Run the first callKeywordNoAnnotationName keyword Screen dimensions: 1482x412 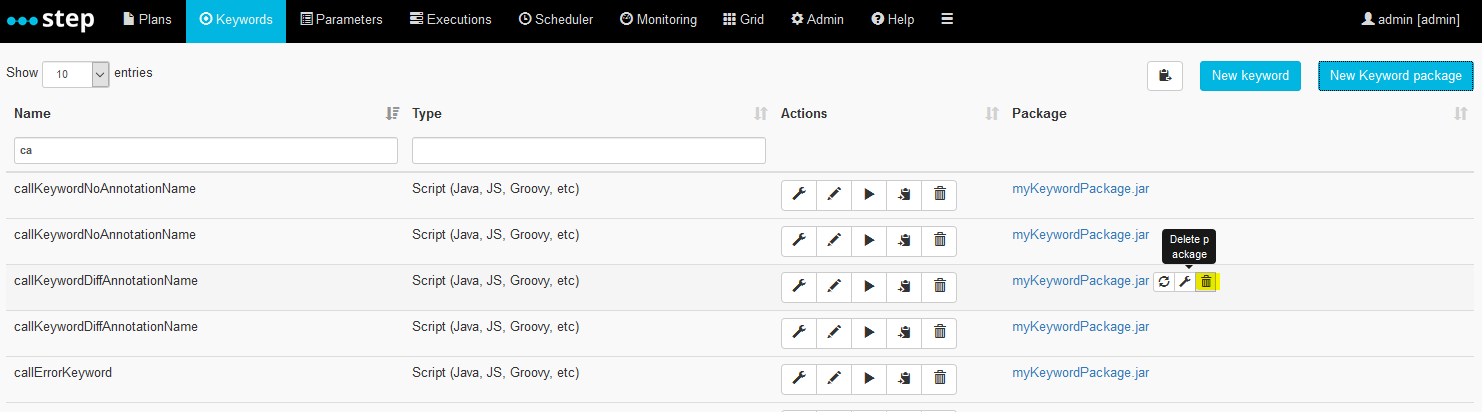(x=869, y=195)
